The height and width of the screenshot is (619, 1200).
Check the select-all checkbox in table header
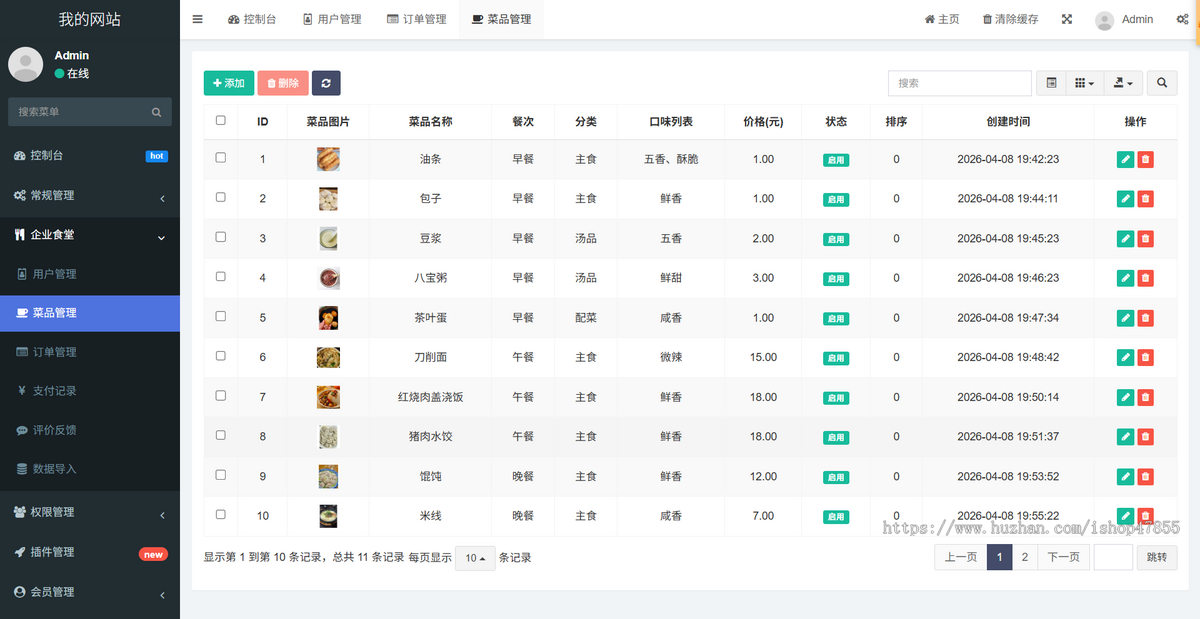(221, 120)
